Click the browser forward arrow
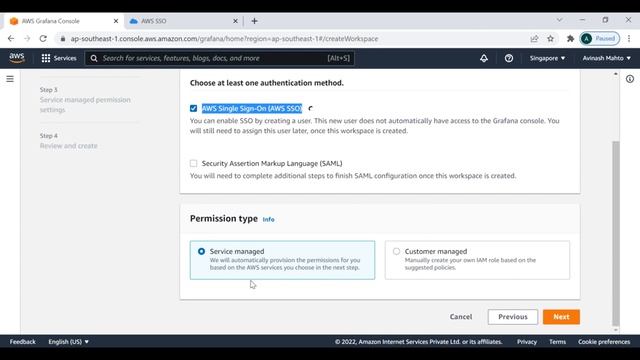640x360 pixels. point(27,38)
